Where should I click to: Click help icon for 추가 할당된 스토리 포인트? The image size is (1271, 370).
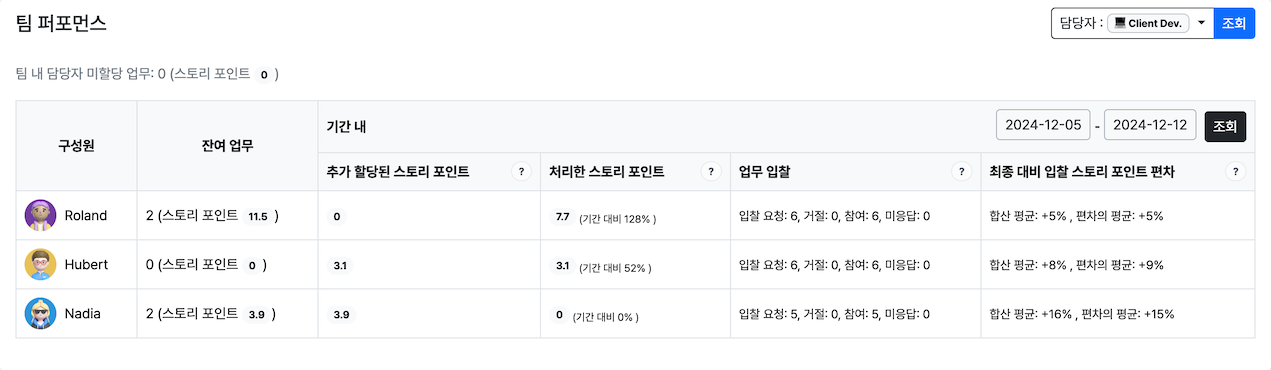click(x=520, y=172)
